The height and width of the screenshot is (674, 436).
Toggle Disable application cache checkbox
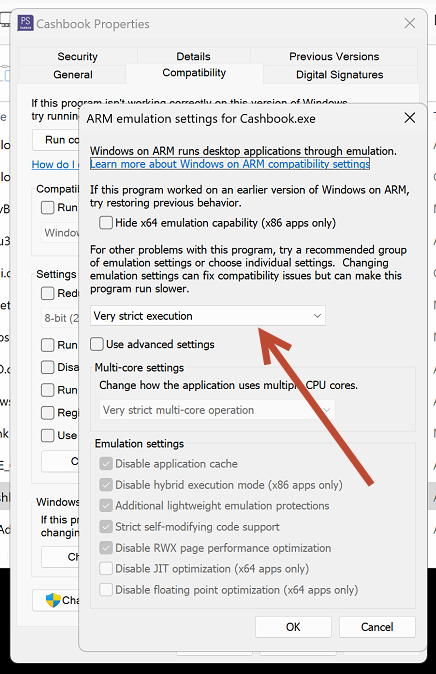(x=106, y=463)
